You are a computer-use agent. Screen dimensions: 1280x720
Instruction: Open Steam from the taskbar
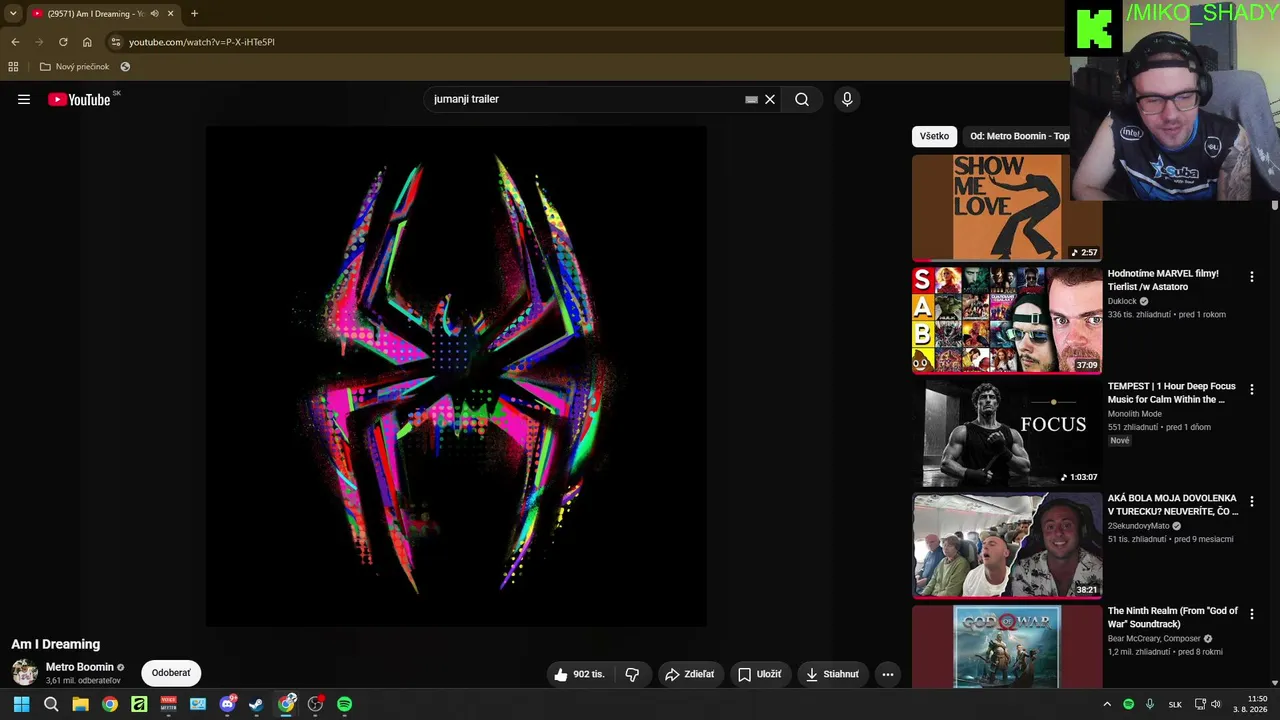point(256,704)
